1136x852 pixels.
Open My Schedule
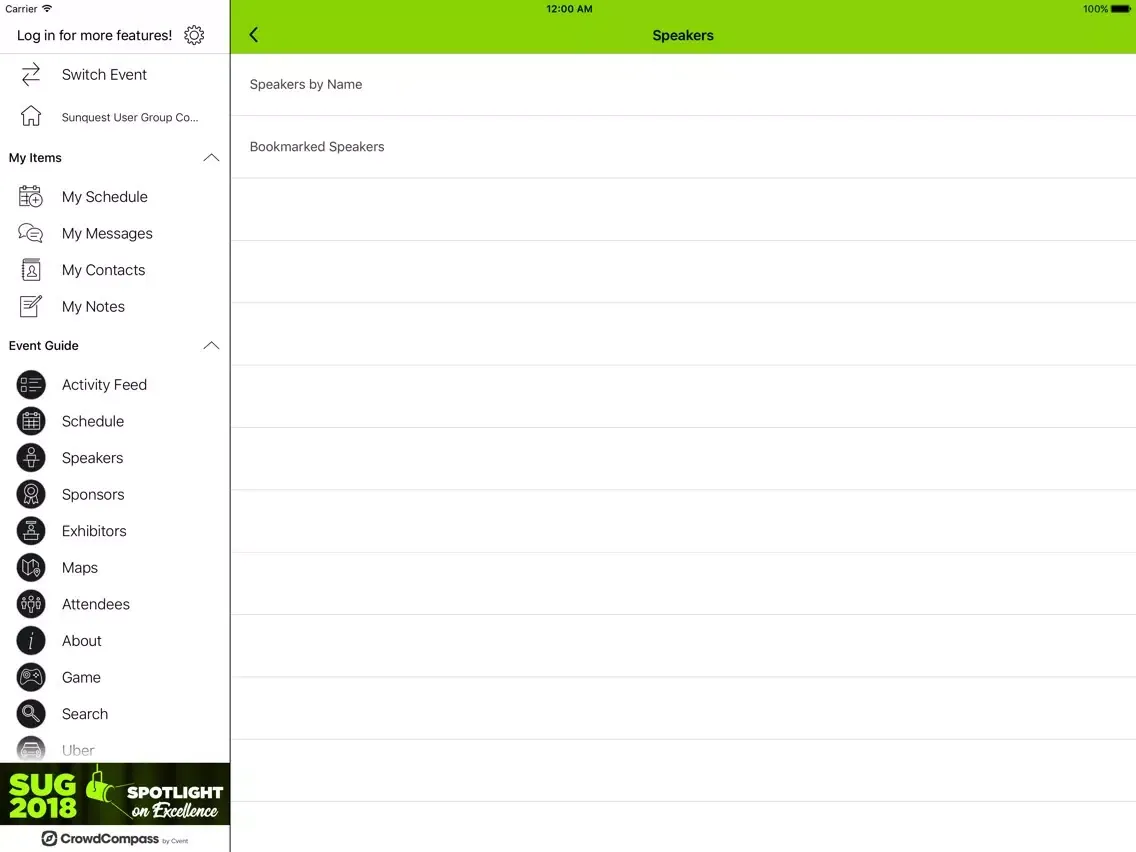coord(104,197)
